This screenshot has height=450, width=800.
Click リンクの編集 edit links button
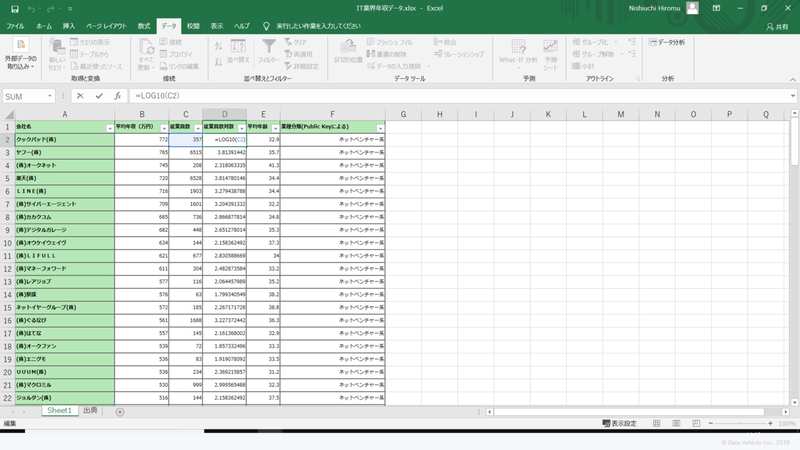pos(180,66)
